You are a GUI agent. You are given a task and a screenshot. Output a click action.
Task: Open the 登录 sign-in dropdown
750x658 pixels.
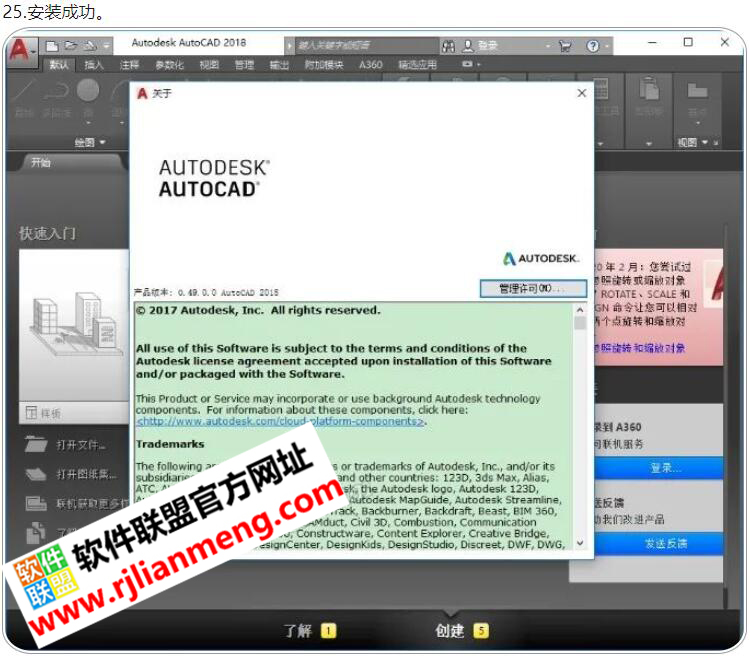(495, 45)
